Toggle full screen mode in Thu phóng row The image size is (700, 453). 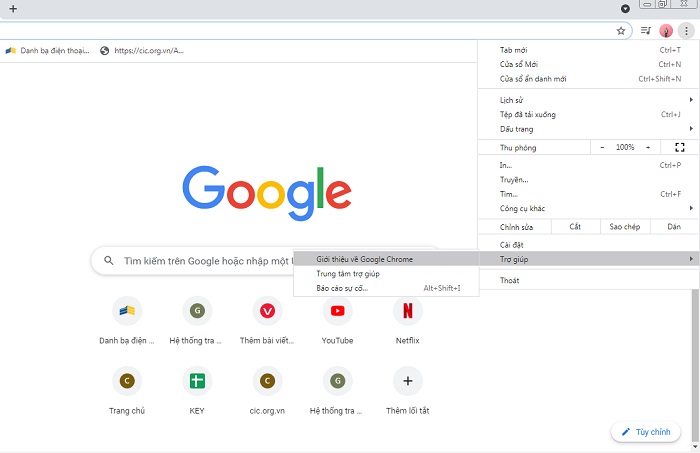pos(680,147)
